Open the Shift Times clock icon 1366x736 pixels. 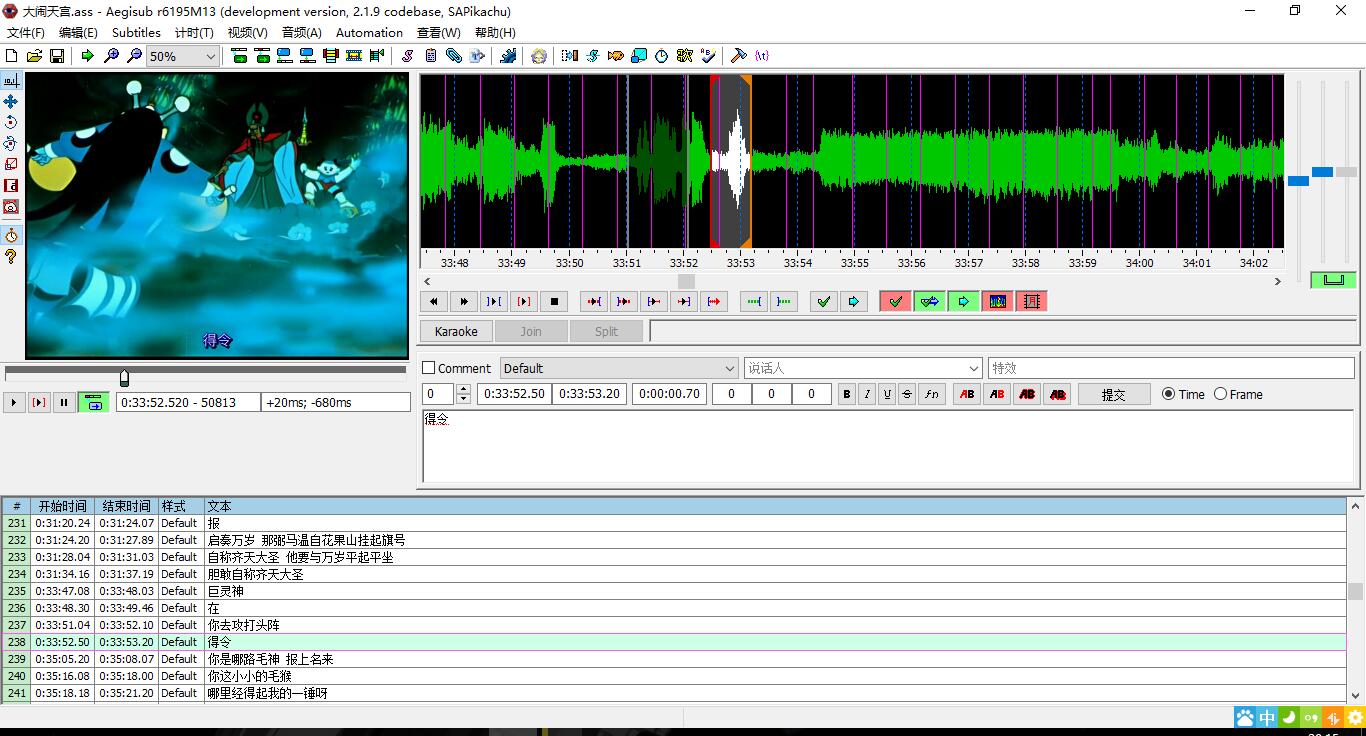tap(662, 56)
